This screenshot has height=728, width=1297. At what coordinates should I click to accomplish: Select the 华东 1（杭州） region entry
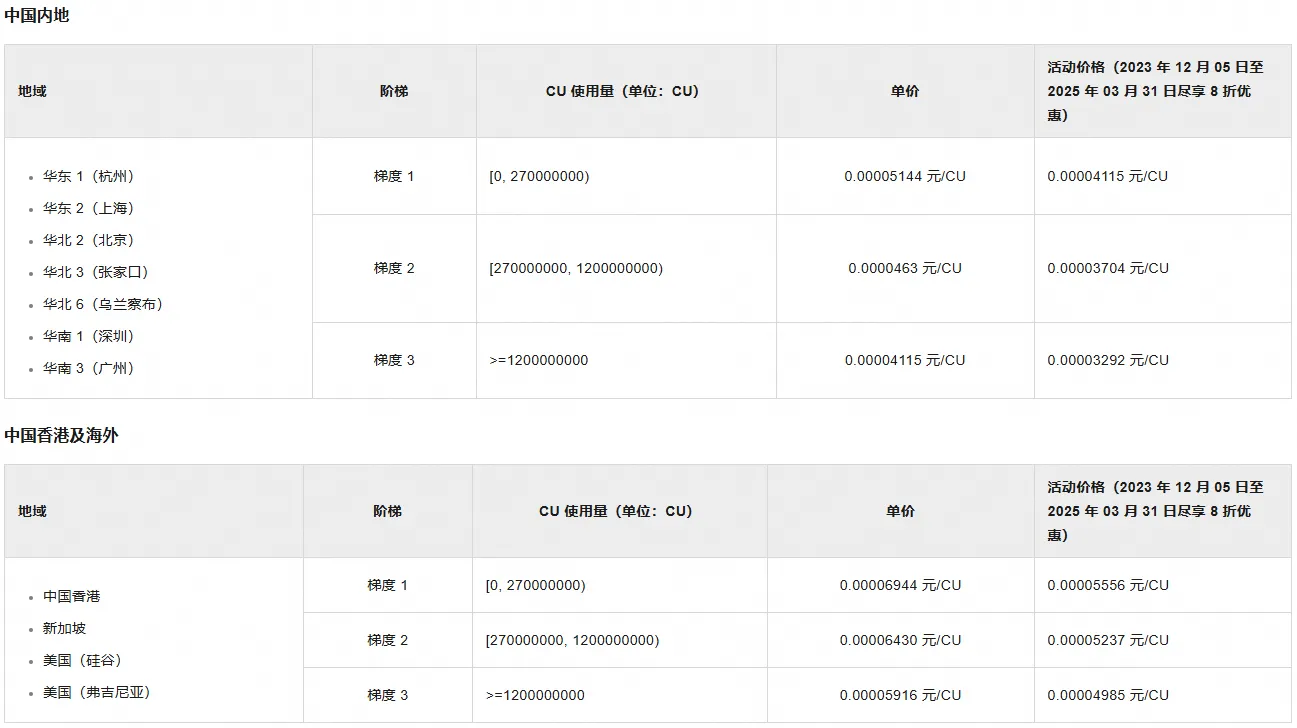tap(88, 176)
